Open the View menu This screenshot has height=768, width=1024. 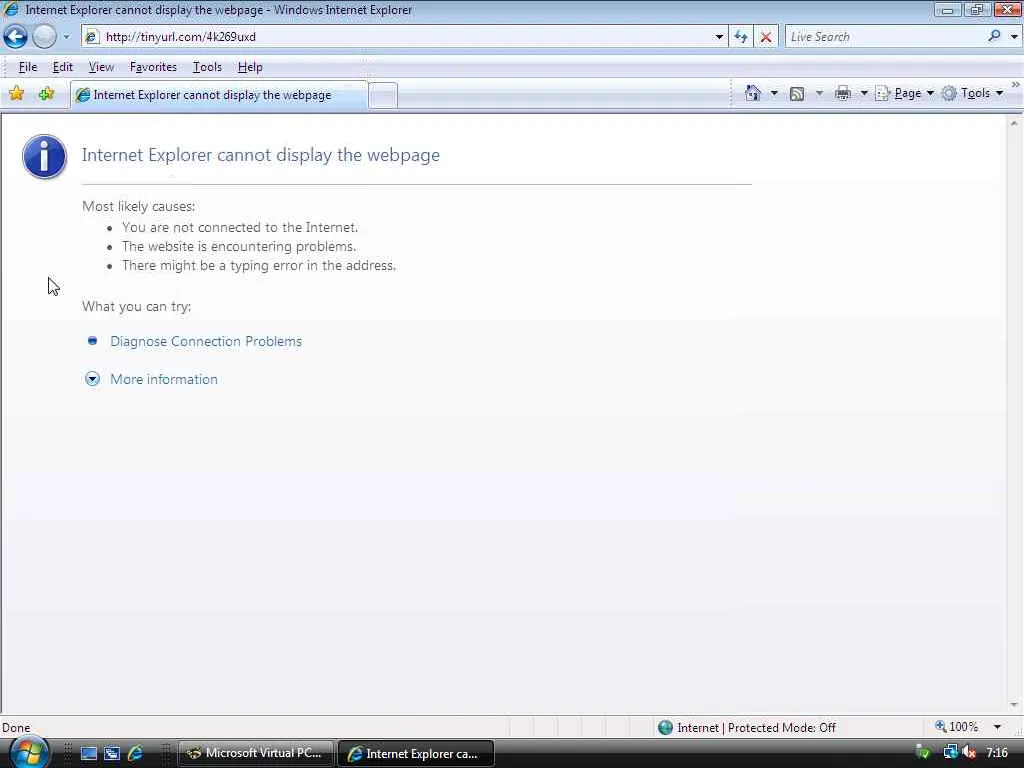pyautogui.click(x=101, y=67)
